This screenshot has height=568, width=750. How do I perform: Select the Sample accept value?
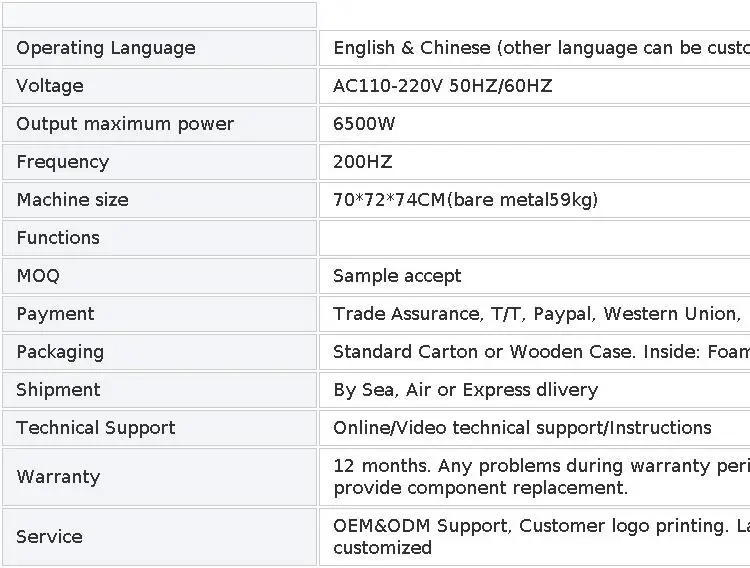click(397, 276)
